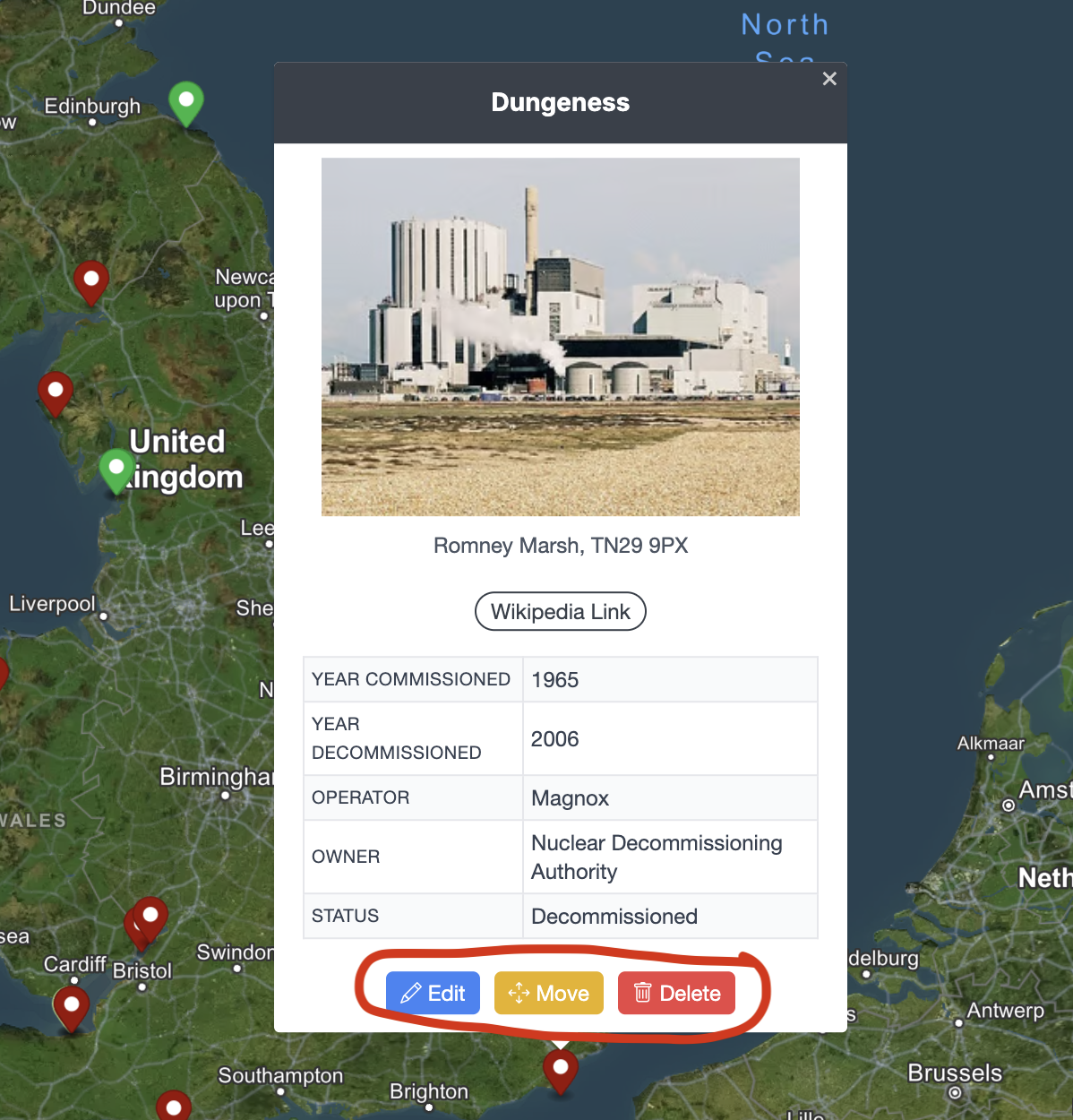The height and width of the screenshot is (1120, 1073).
Task: Click the Nuclear Decommissioning Authority owner cell
Action: coord(657,857)
